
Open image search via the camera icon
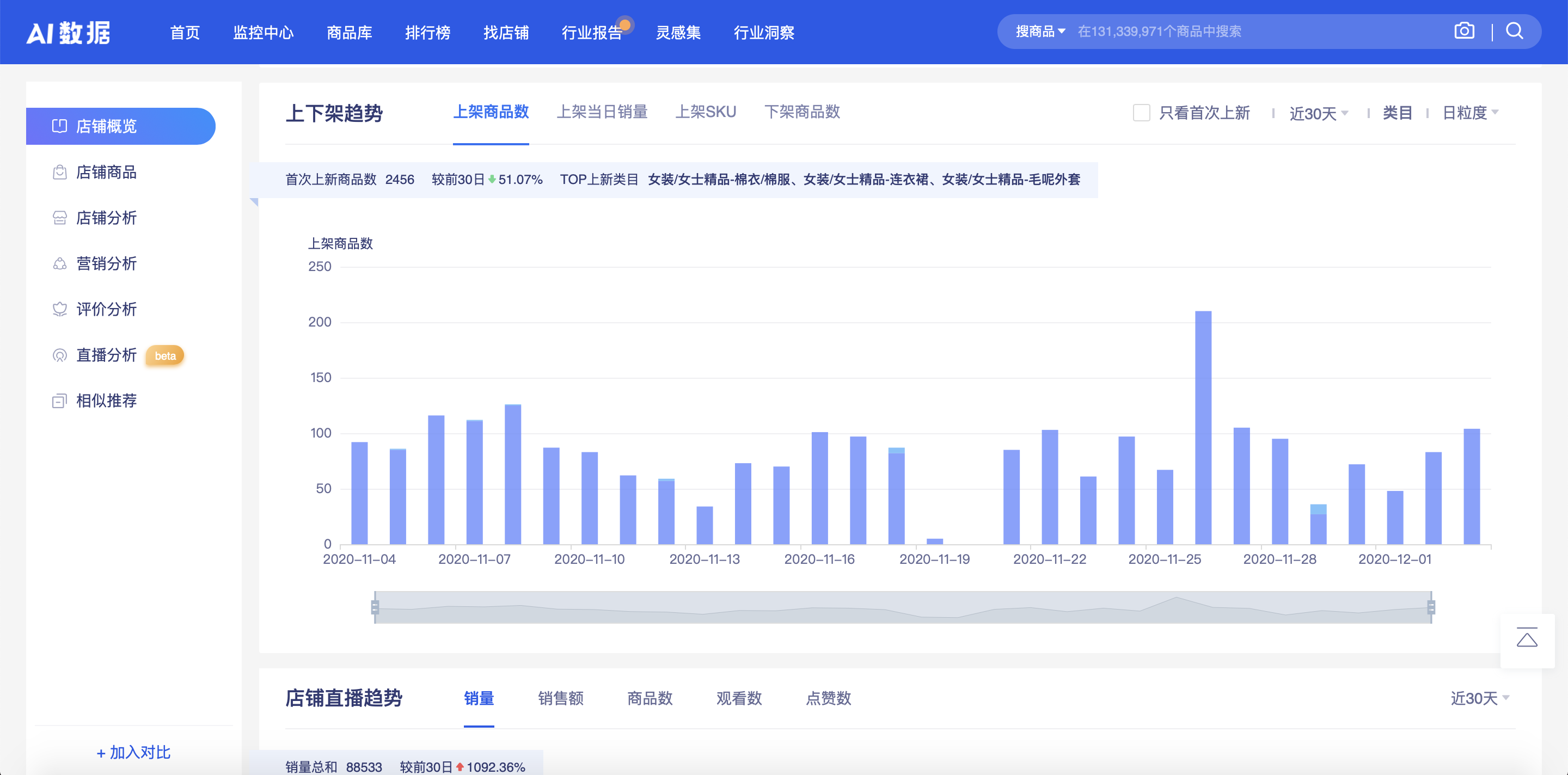[1464, 31]
